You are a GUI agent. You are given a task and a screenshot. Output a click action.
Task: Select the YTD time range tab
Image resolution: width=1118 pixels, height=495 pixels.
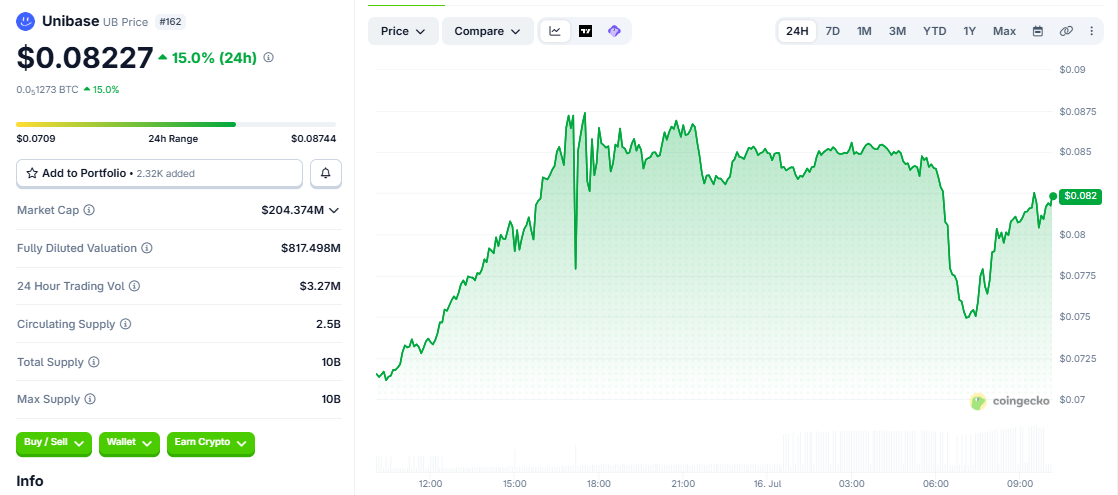[x=935, y=31]
